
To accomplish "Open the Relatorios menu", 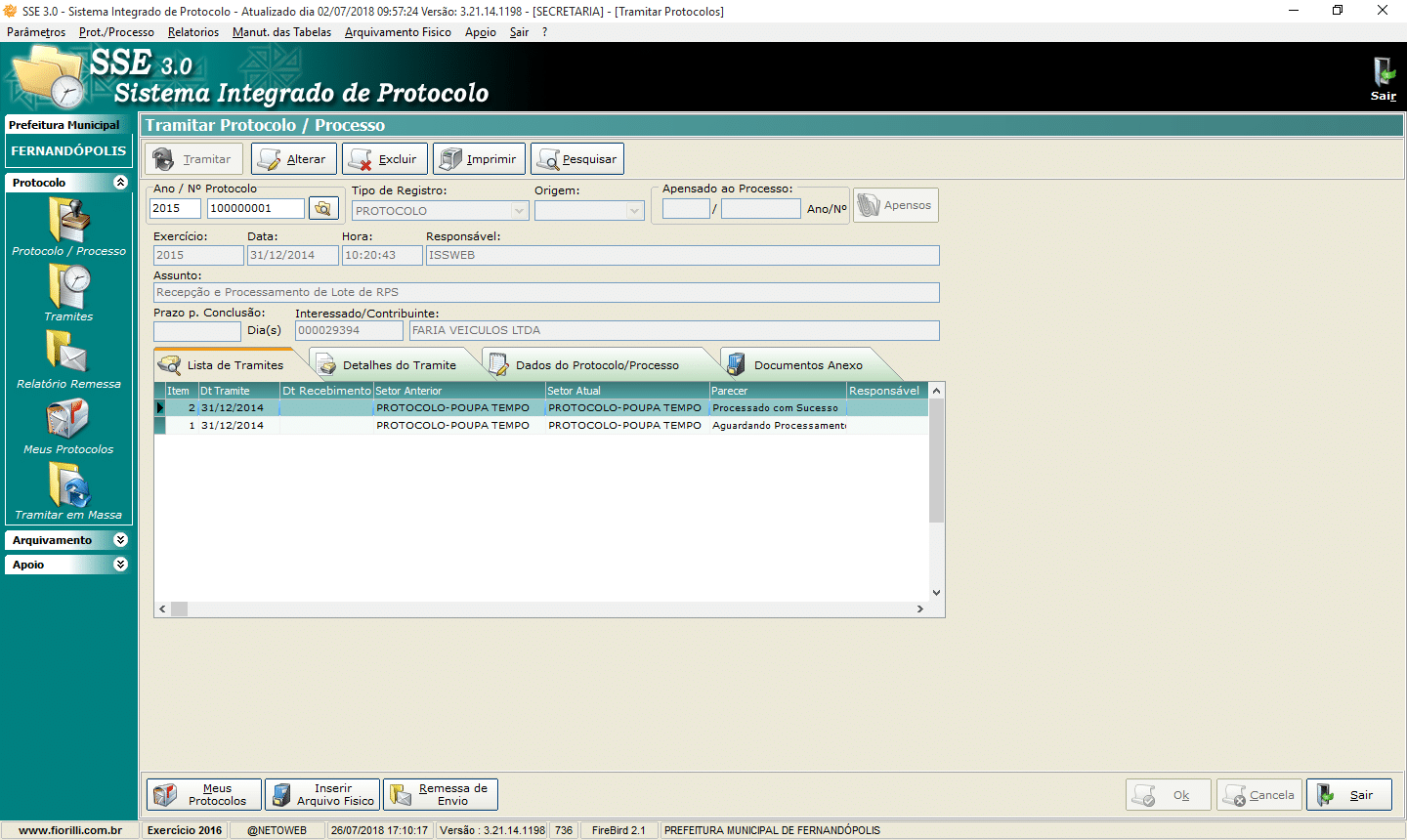I will coord(193,32).
